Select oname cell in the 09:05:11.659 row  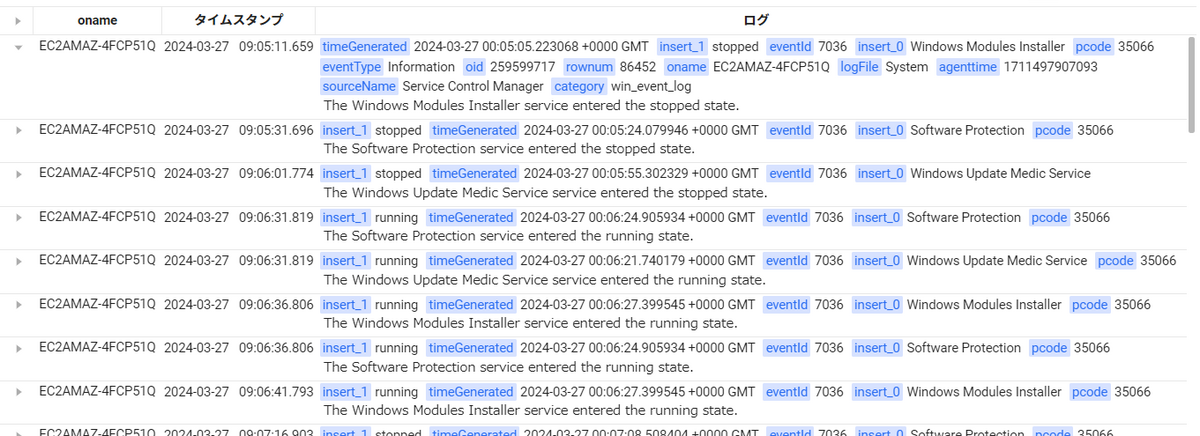(x=97, y=46)
